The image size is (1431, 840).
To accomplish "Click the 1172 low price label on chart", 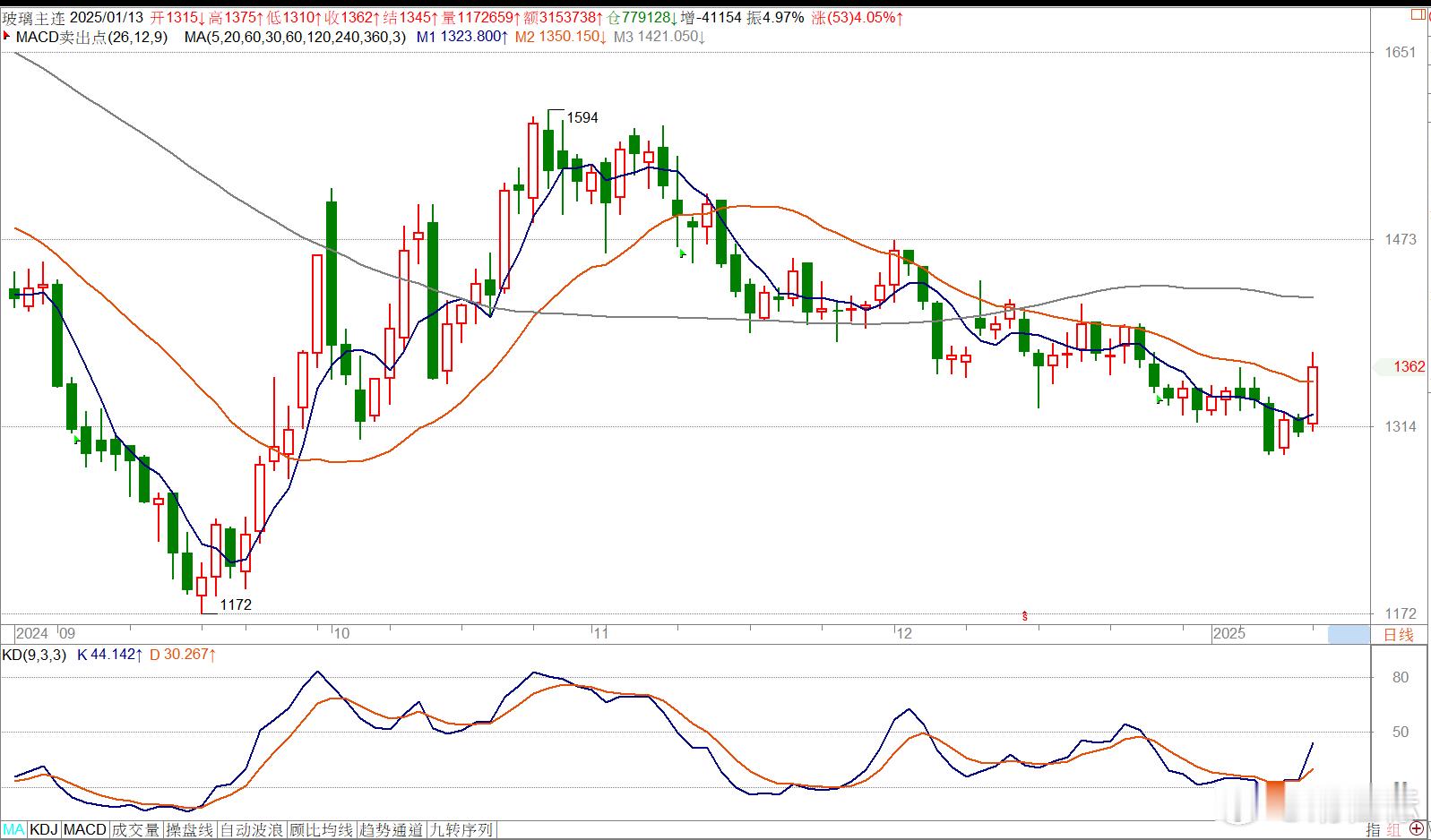I will [236, 604].
